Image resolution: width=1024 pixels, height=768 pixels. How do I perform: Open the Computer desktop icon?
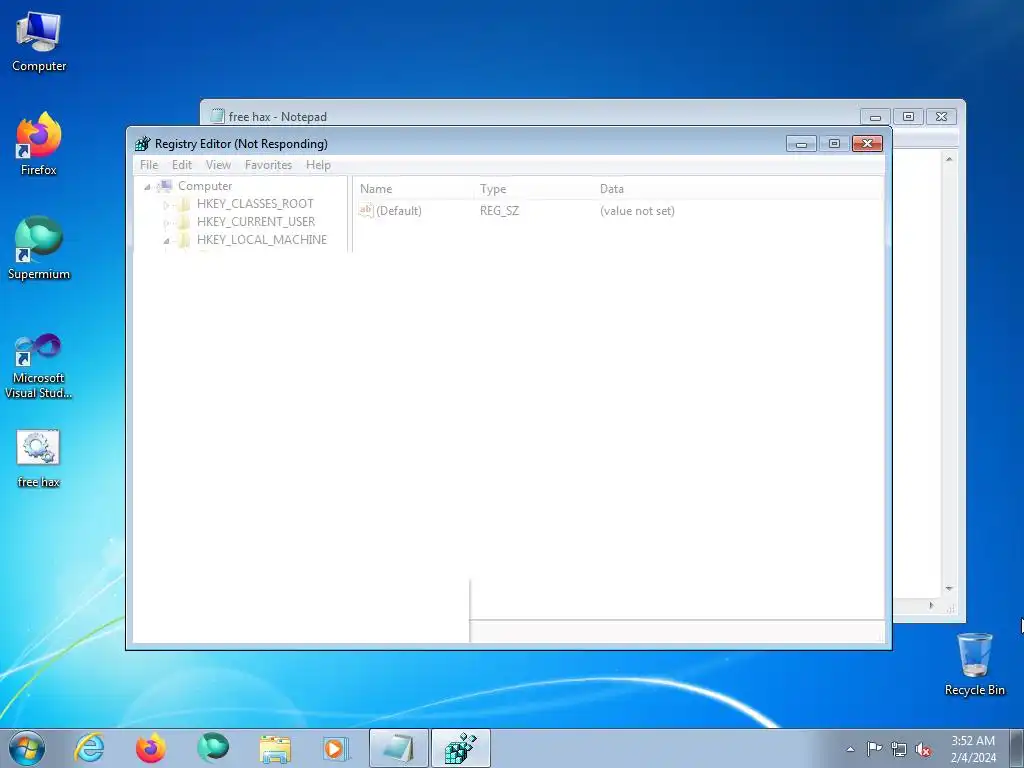coord(39,41)
